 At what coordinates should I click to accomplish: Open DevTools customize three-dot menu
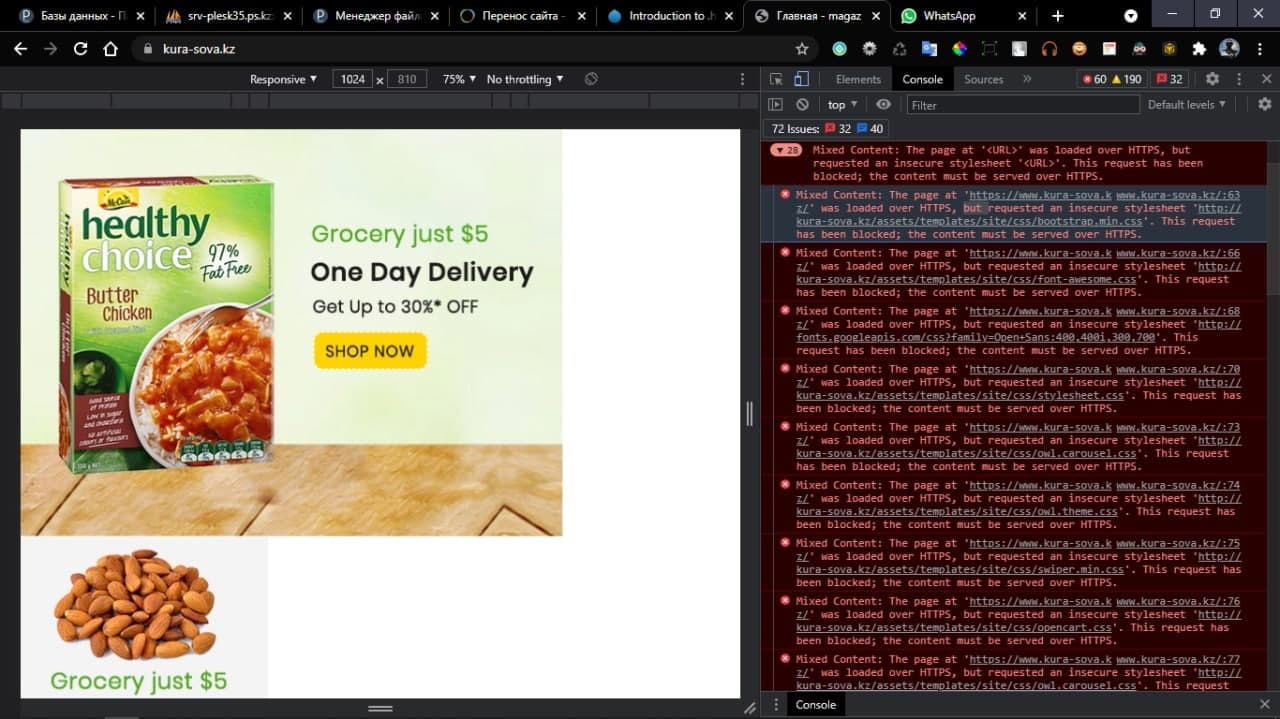click(1239, 79)
